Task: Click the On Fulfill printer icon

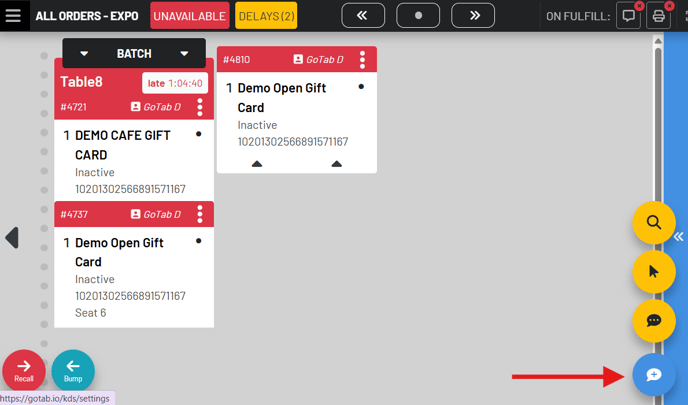Action: point(658,16)
